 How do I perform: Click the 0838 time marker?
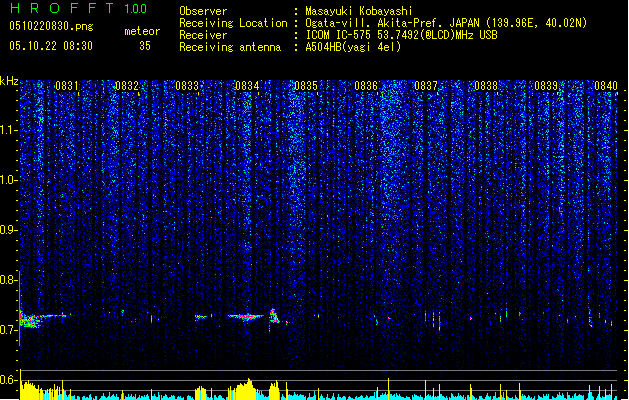coord(486,86)
